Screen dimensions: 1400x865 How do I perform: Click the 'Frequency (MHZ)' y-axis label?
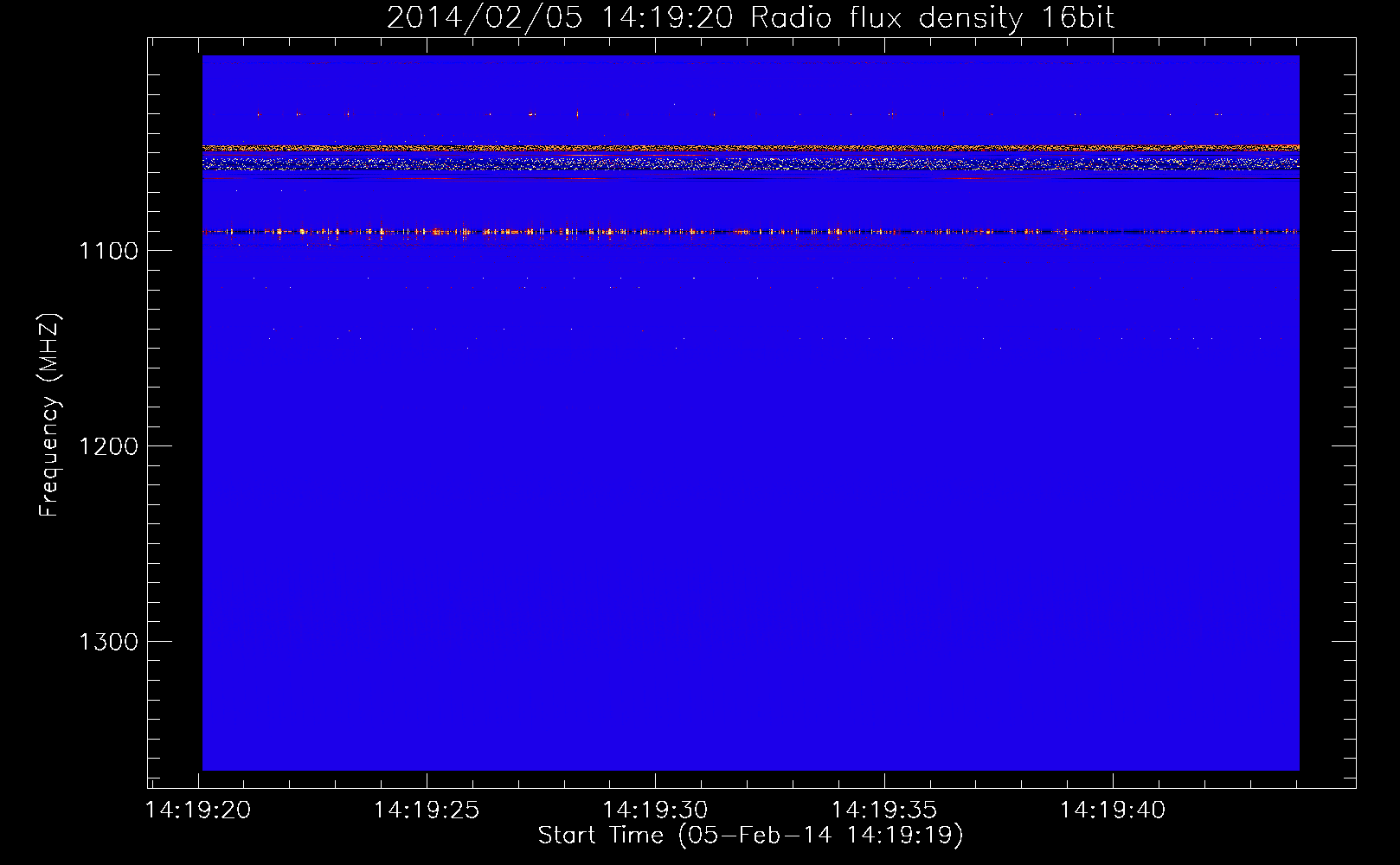coord(49,415)
